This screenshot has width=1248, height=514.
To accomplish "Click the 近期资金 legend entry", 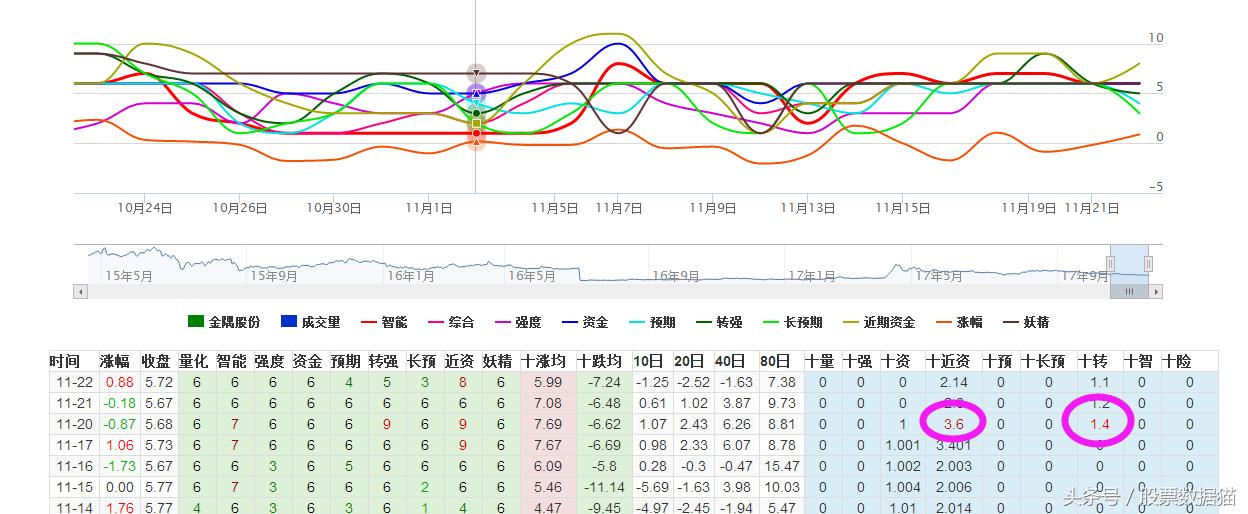I will (x=878, y=322).
